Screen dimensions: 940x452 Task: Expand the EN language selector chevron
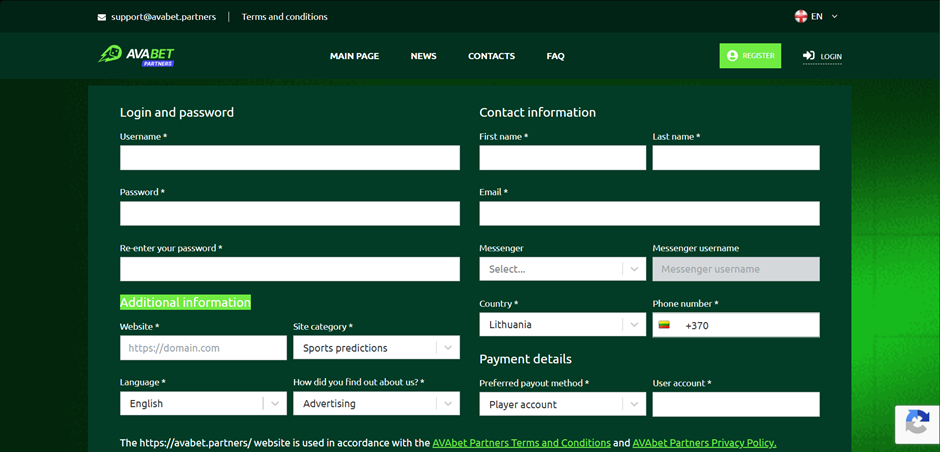(834, 17)
